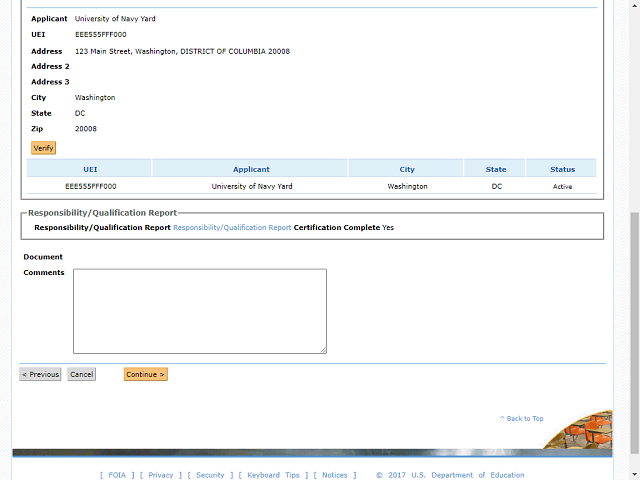Click the Continue > button
Viewport: 640px width, 480px height.
click(x=146, y=374)
